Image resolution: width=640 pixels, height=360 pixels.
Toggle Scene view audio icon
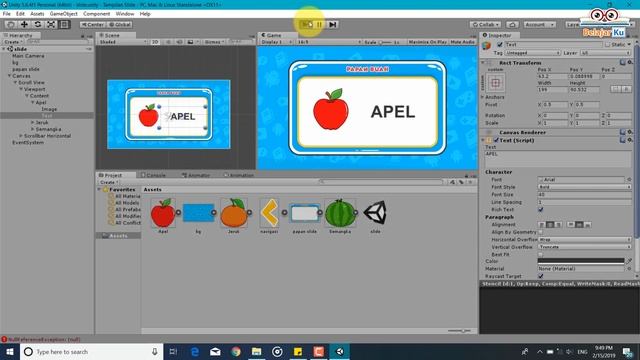pos(179,42)
